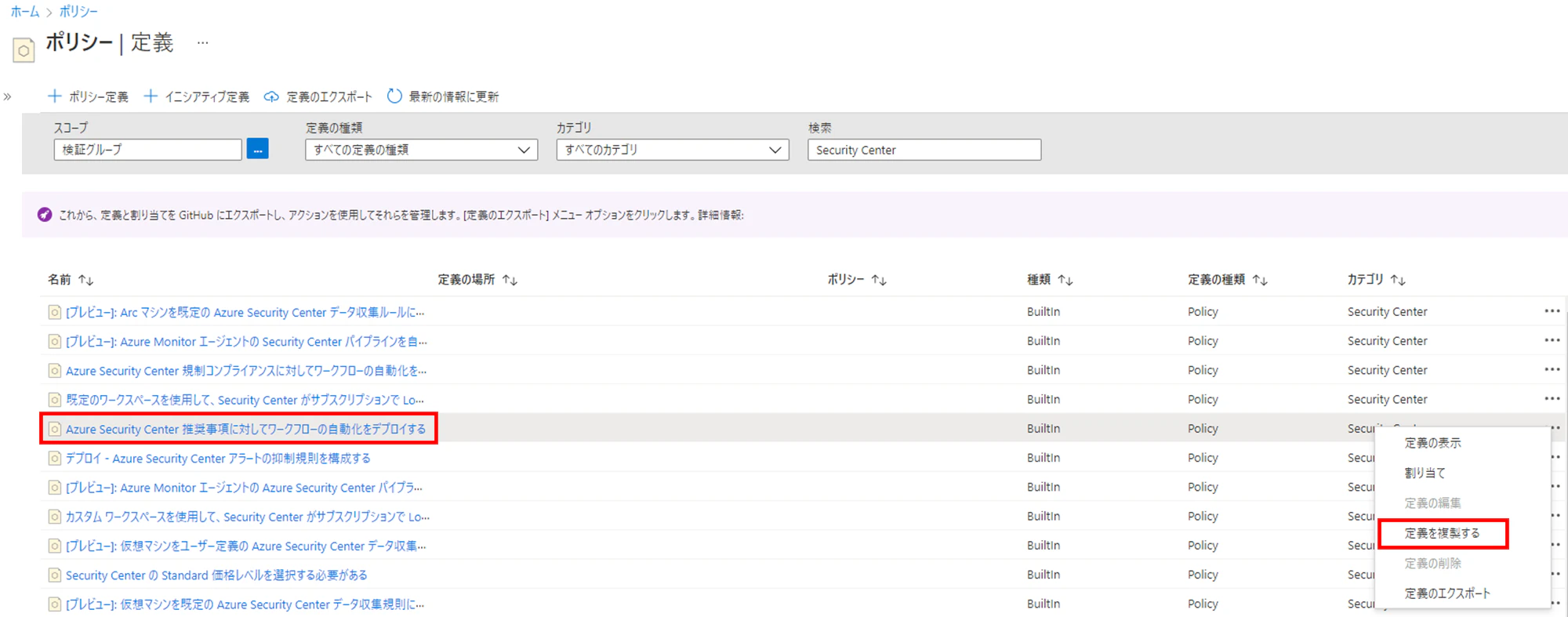
Task: Click 最新の情報に更新 refresh button
Action: (x=443, y=96)
